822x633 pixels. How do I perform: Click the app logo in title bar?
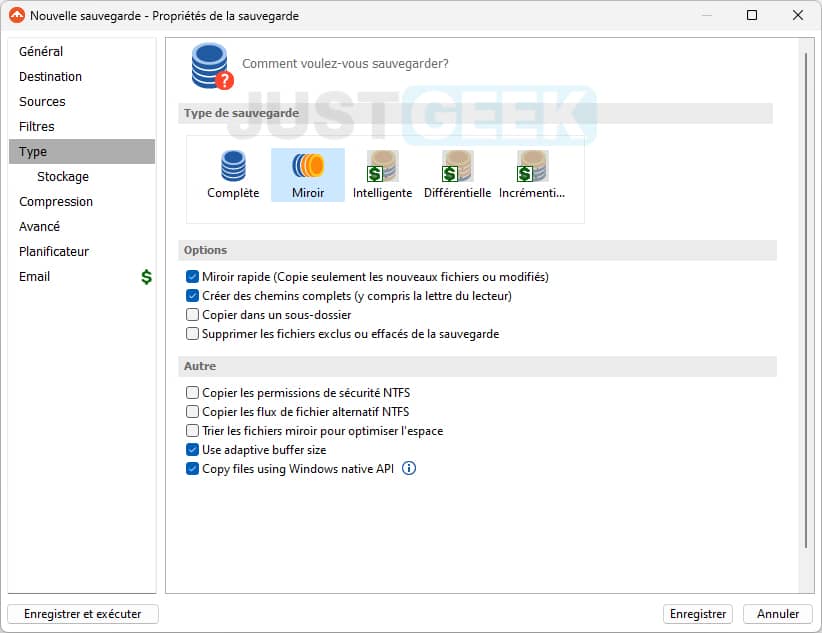pyautogui.click(x=17, y=15)
